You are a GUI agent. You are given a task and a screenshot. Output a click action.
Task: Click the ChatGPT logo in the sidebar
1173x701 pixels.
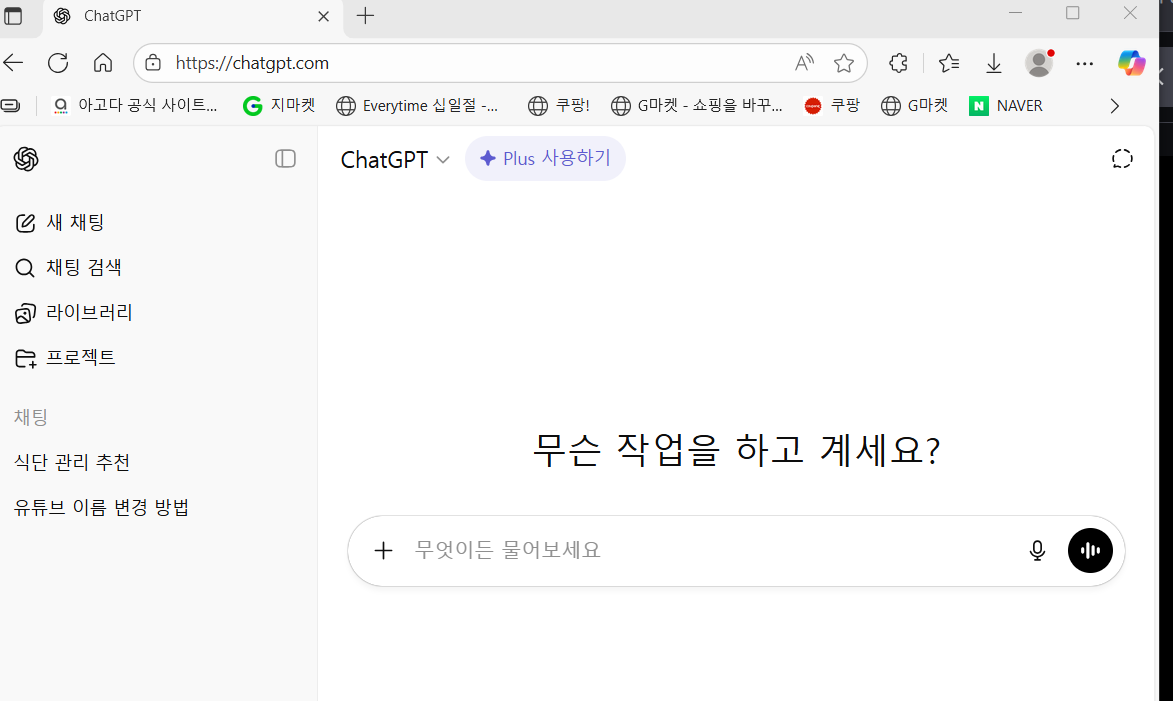point(26,159)
